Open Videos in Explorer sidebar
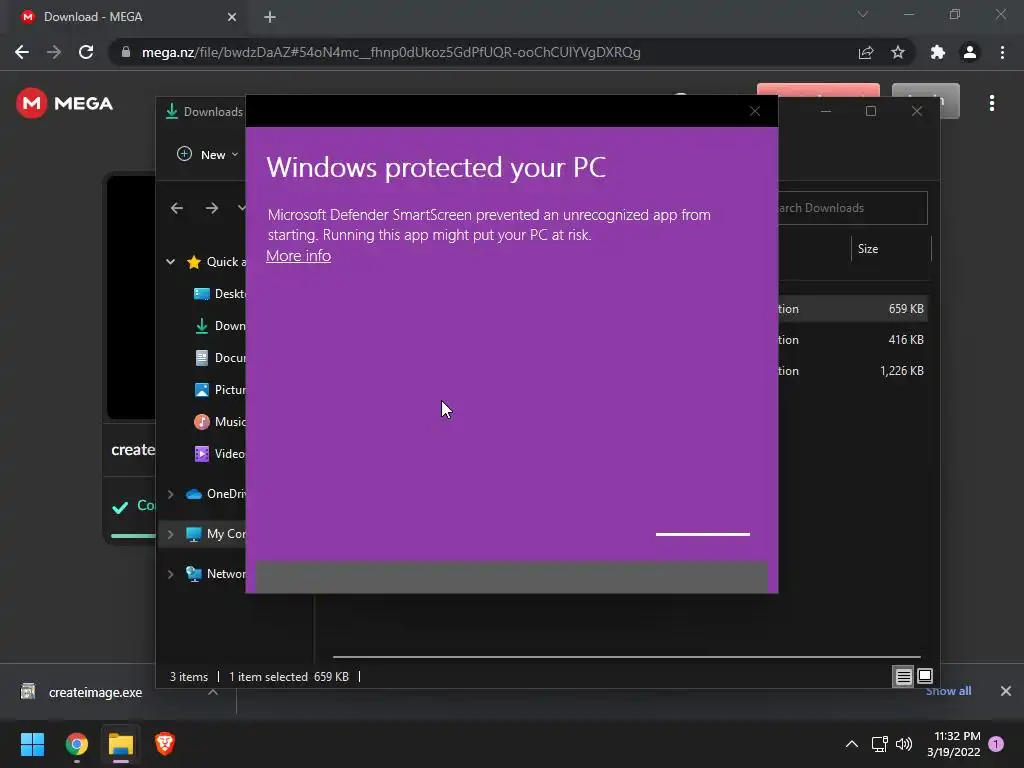The height and width of the screenshot is (768, 1024). pos(220,454)
